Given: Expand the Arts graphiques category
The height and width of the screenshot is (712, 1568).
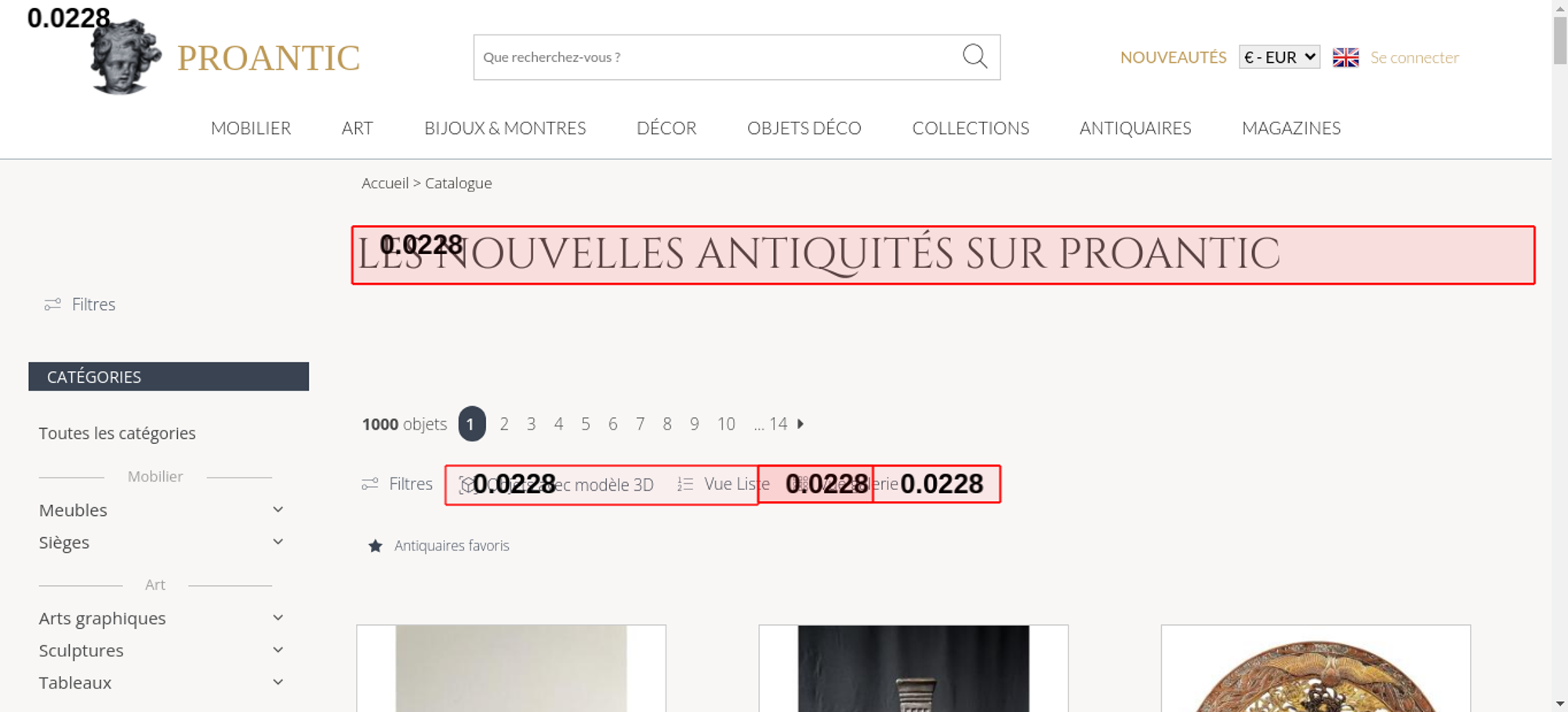Looking at the screenshot, I should click(278, 618).
